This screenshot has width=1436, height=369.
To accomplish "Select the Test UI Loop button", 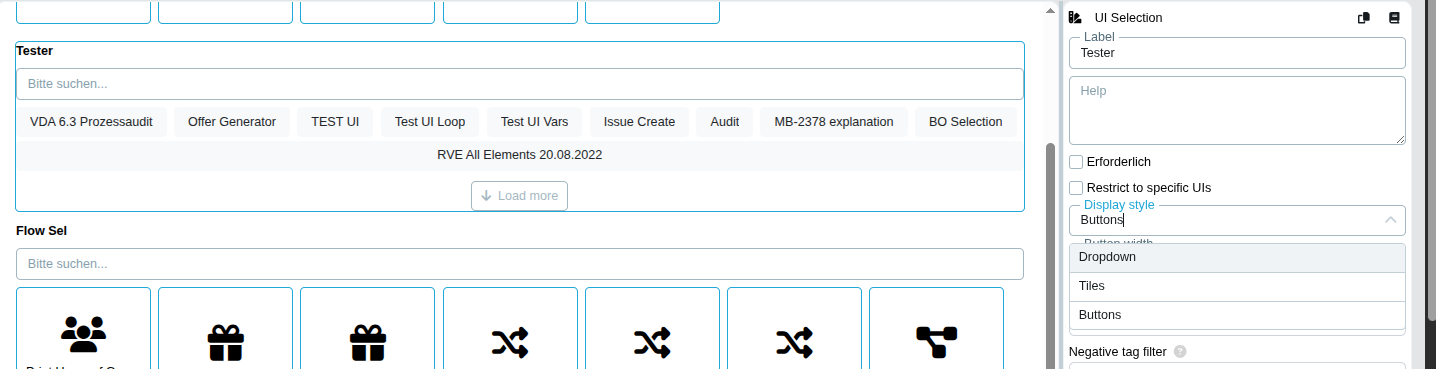I will coord(430,122).
